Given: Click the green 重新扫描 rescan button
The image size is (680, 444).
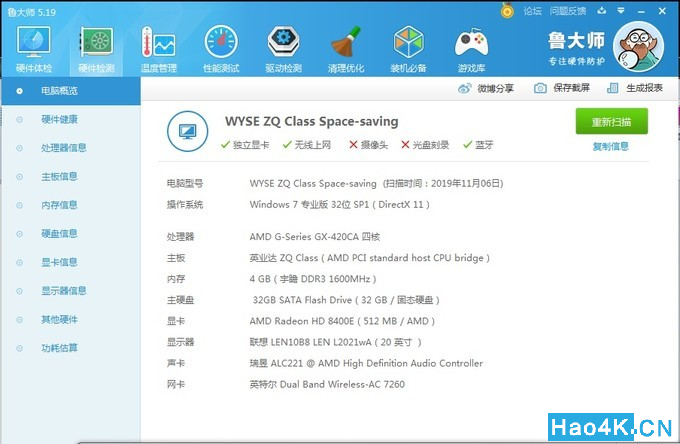Looking at the screenshot, I should click(x=611, y=121).
